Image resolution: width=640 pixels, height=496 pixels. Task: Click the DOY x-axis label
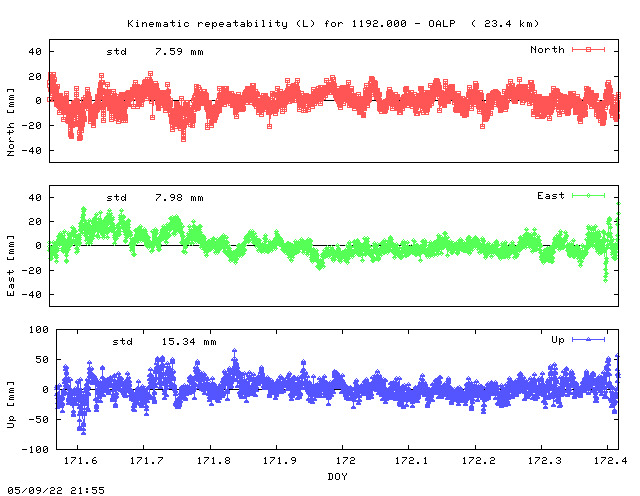click(337, 476)
